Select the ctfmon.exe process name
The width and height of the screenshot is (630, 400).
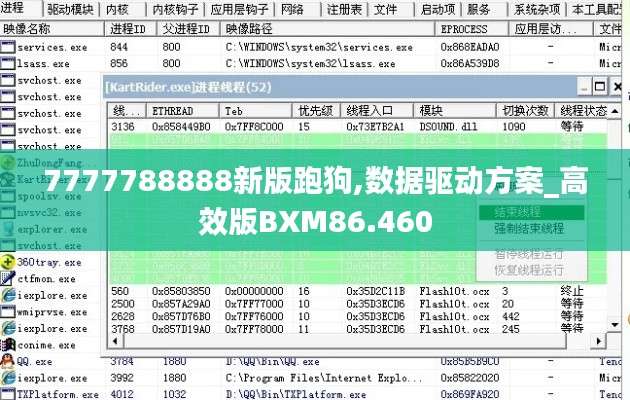click(46, 279)
